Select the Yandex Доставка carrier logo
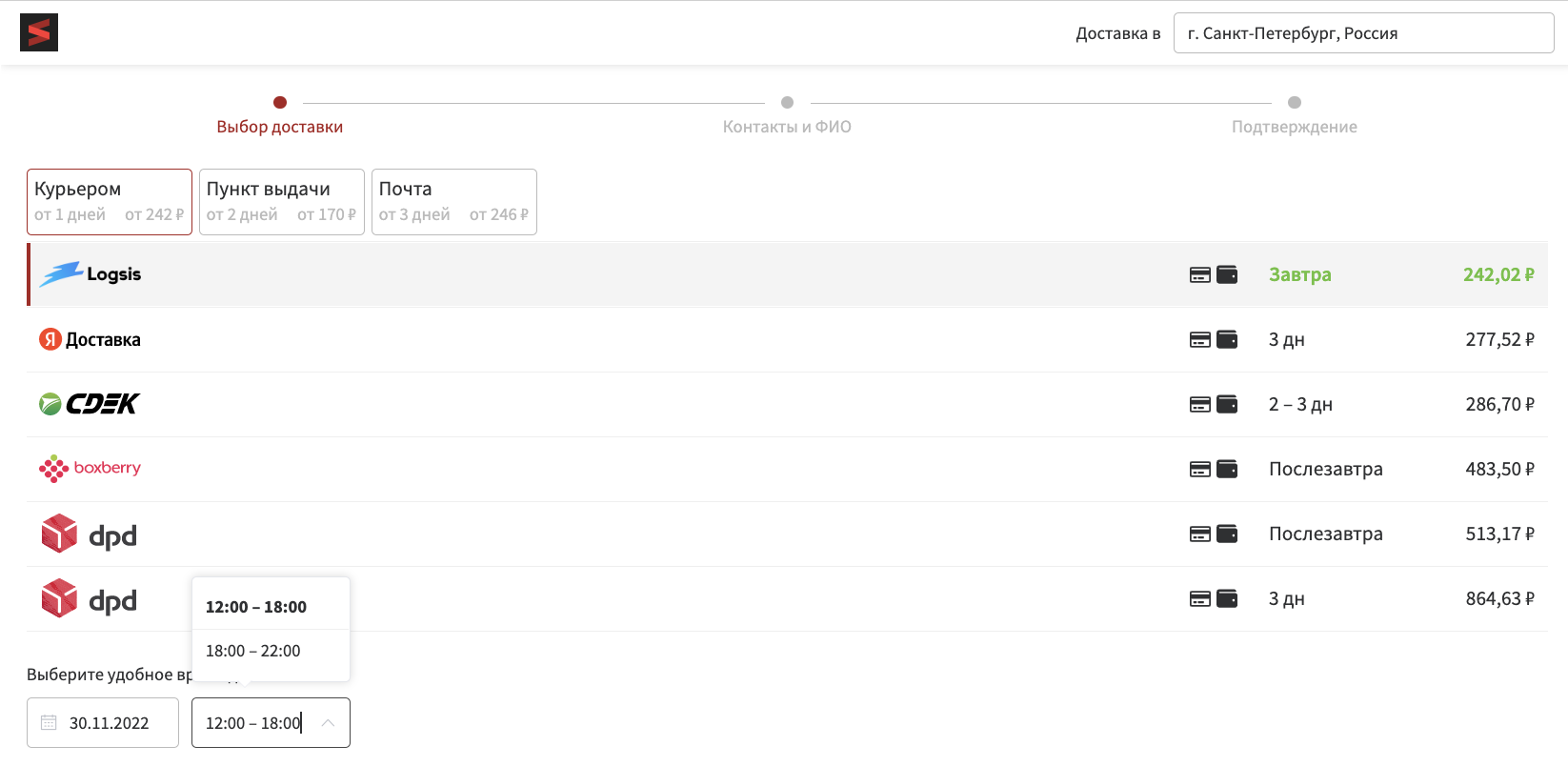The image size is (1568, 766). pyautogui.click(x=90, y=339)
